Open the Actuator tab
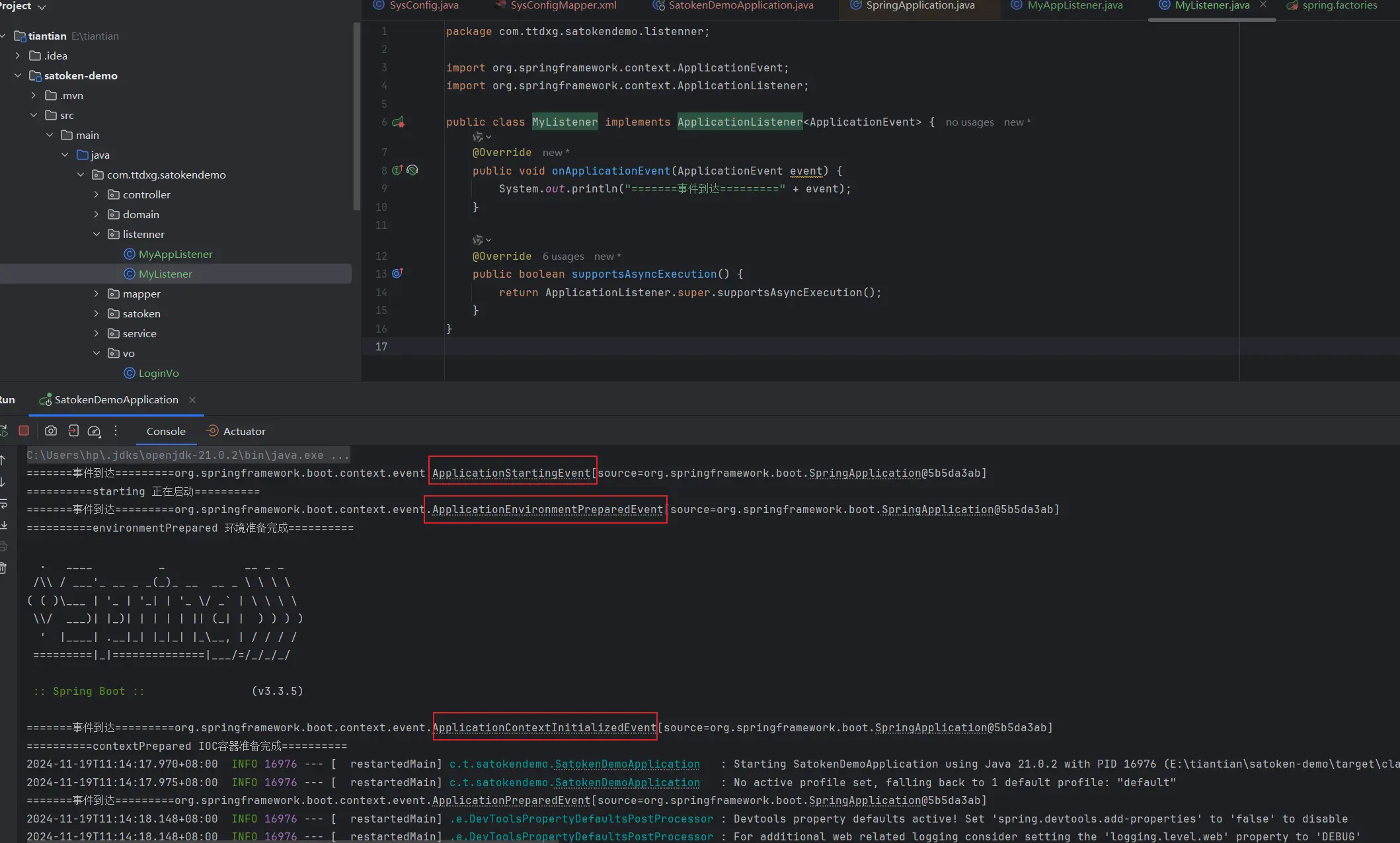This screenshot has height=843, width=1400. (x=237, y=431)
